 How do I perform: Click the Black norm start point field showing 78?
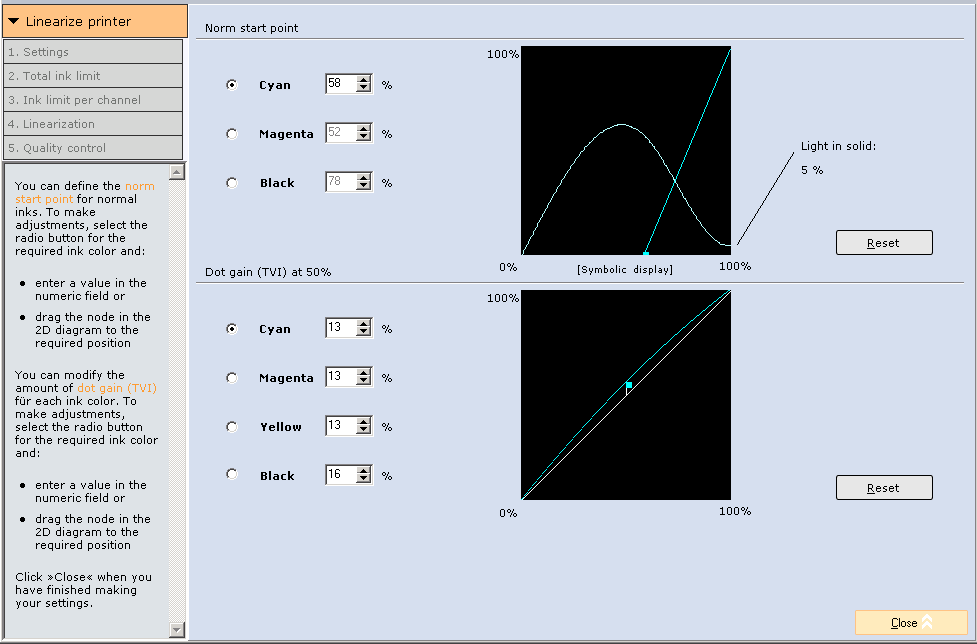pyautogui.click(x=340, y=182)
